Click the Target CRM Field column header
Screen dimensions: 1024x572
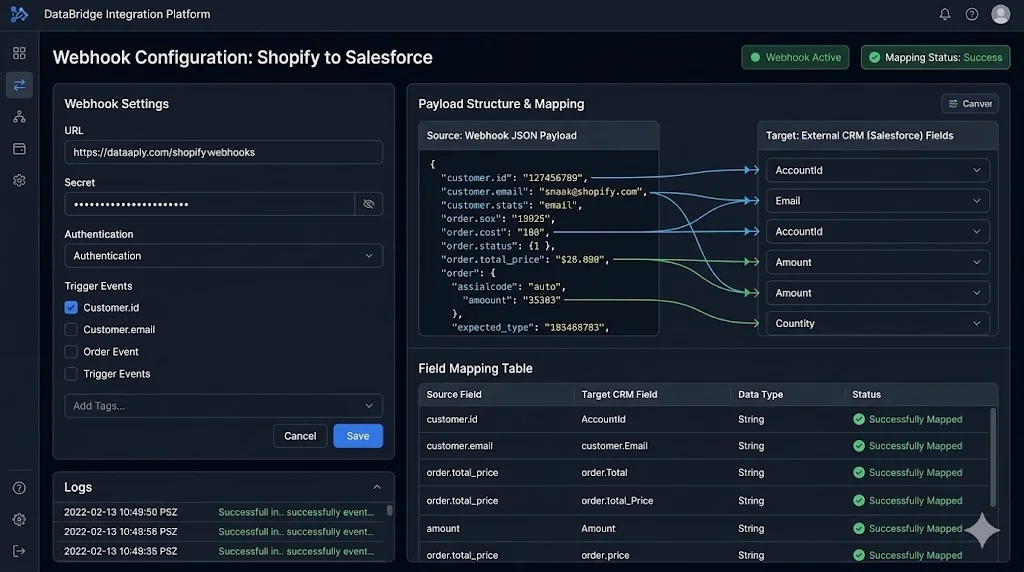click(x=619, y=394)
